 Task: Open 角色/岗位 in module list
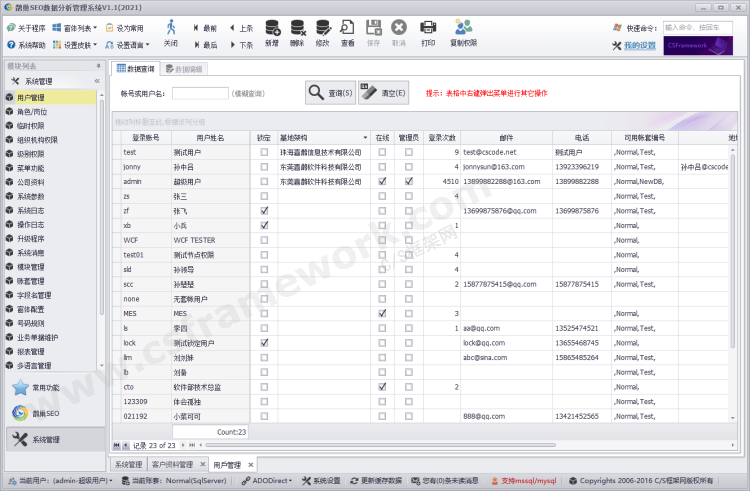pos(32,111)
